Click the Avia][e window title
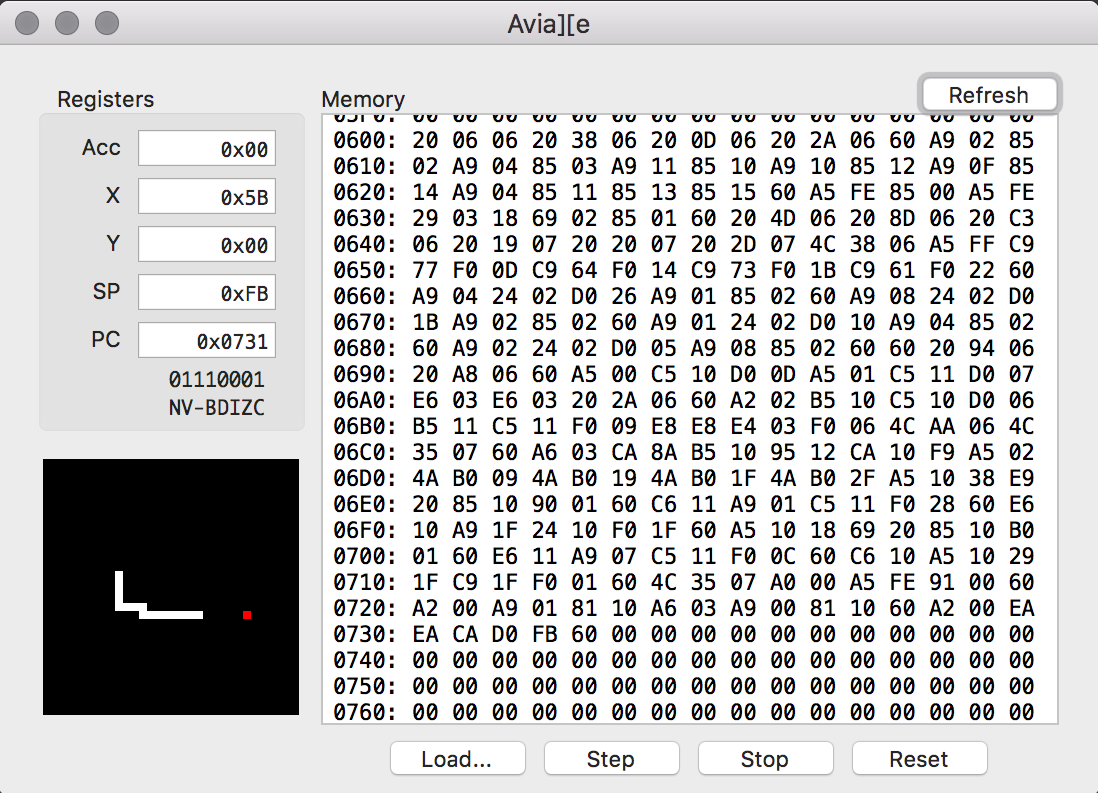 [x=548, y=24]
